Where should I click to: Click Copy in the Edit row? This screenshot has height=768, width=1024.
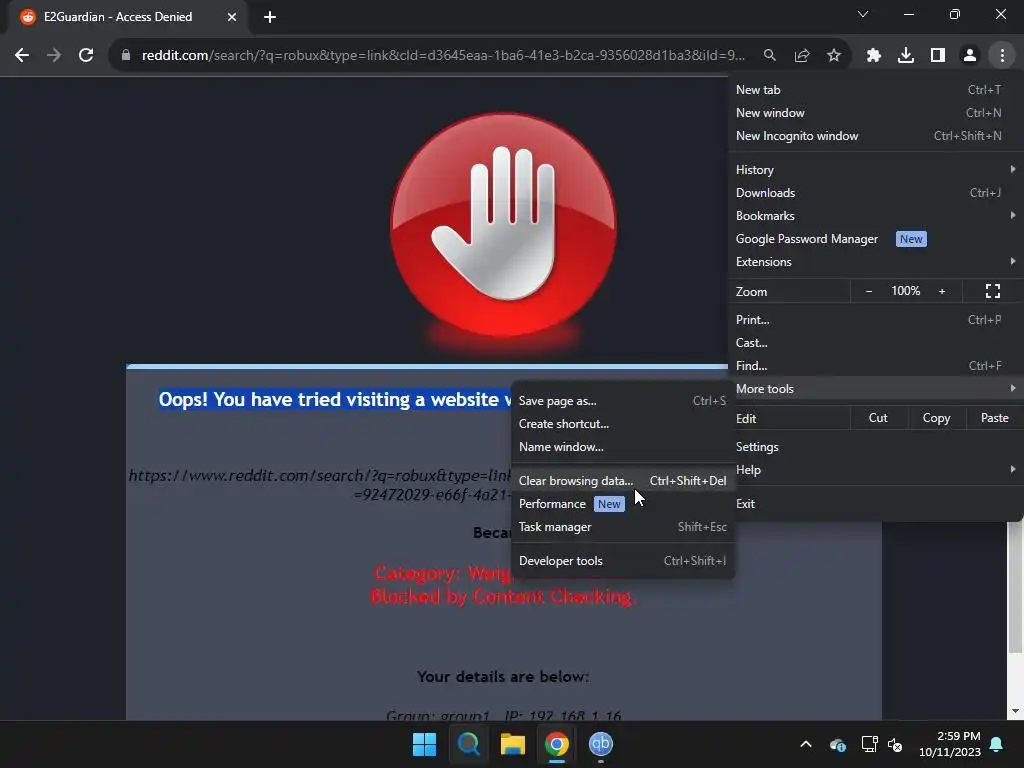(x=936, y=418)
